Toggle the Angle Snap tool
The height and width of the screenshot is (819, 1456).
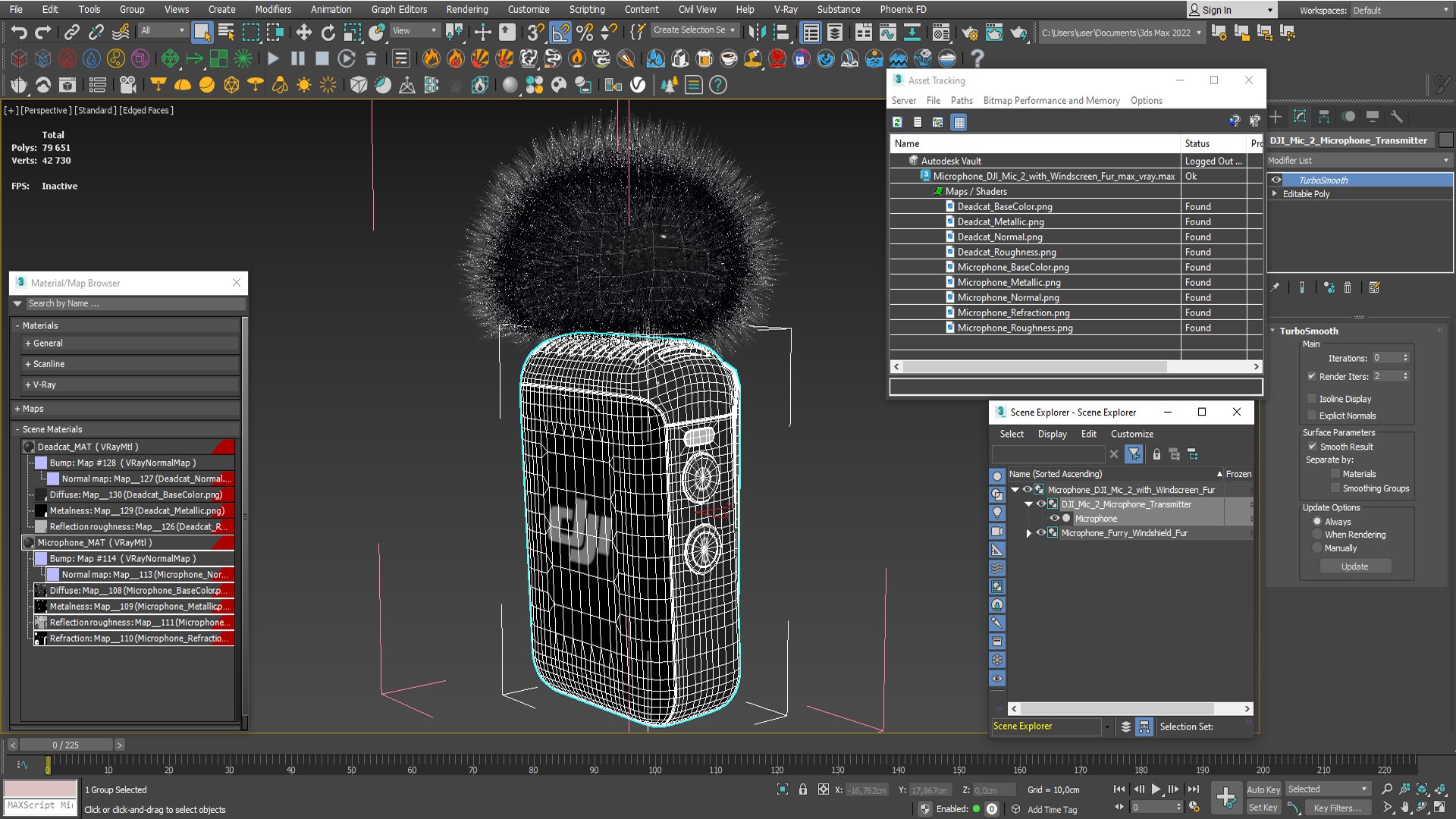[x=560, y=32]
